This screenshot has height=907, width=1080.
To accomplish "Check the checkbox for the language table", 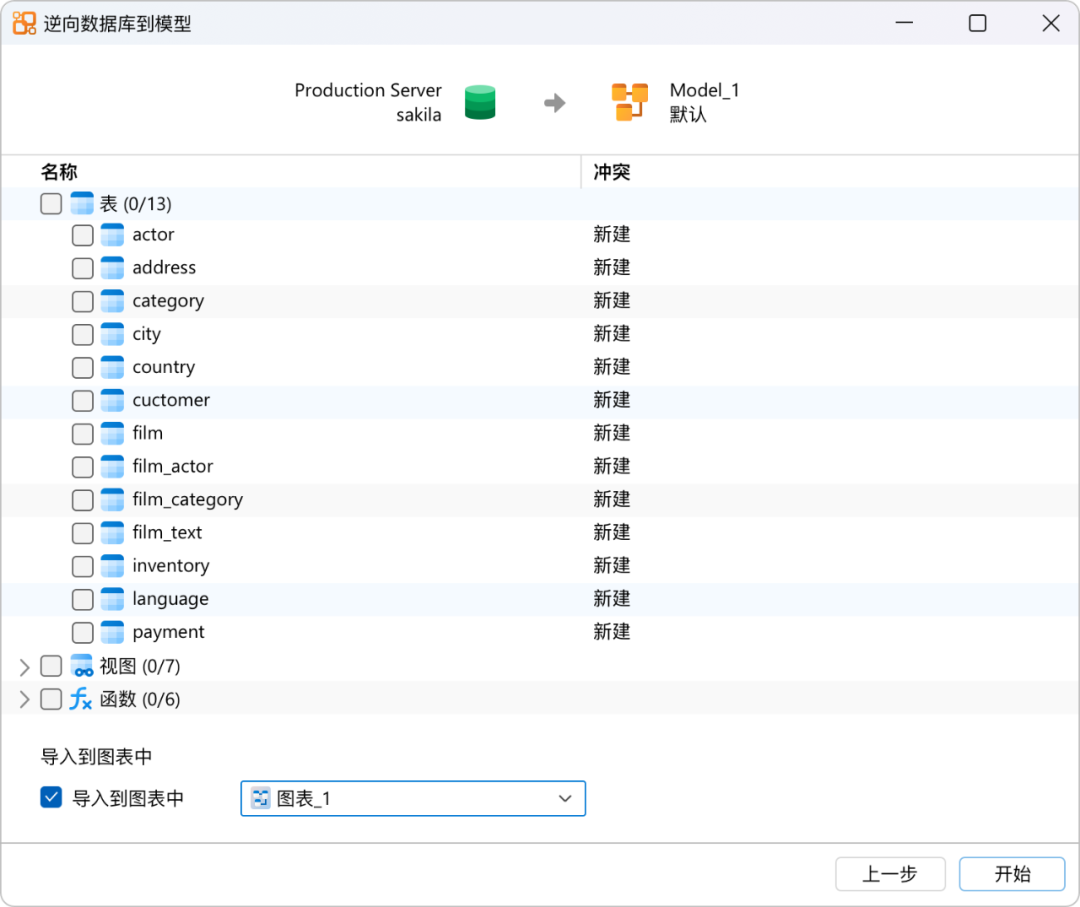I will point(82,598).
